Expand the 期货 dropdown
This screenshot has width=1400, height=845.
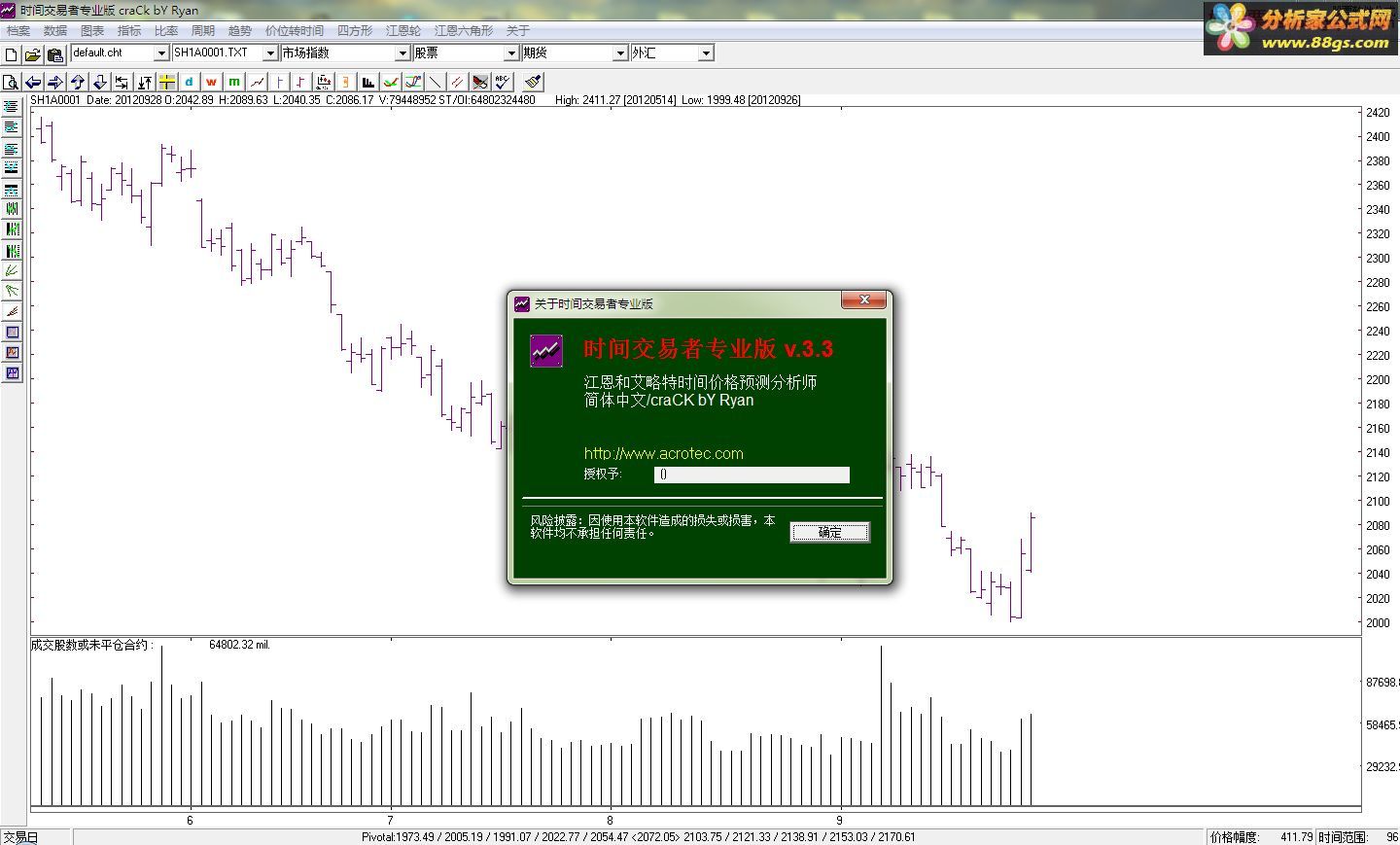pyautogui.click(x=620, y=53)
